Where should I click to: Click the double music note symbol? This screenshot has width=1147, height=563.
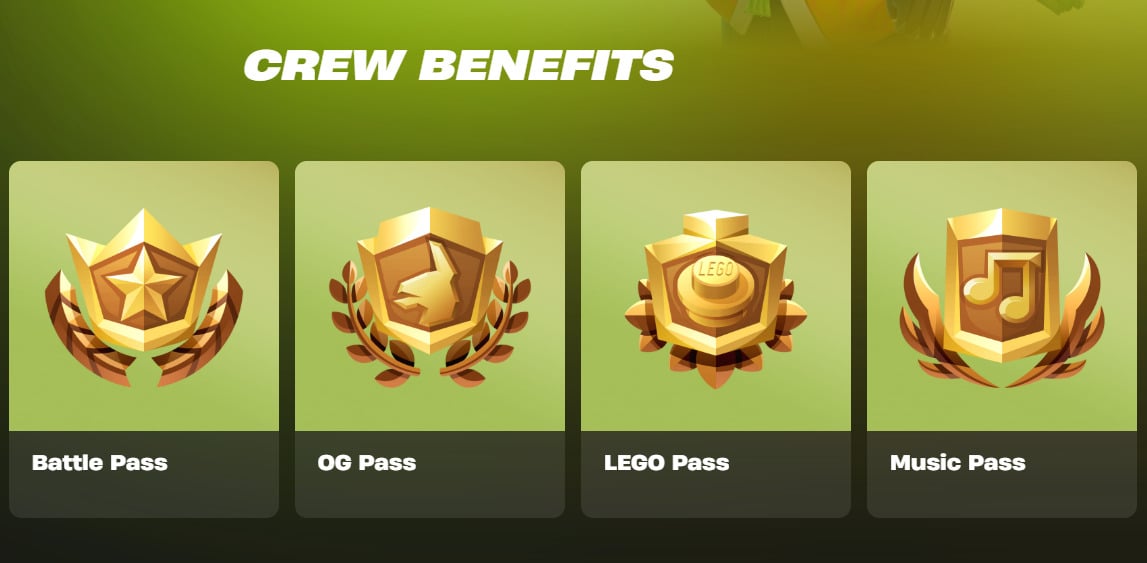[x=1000, y=286]
